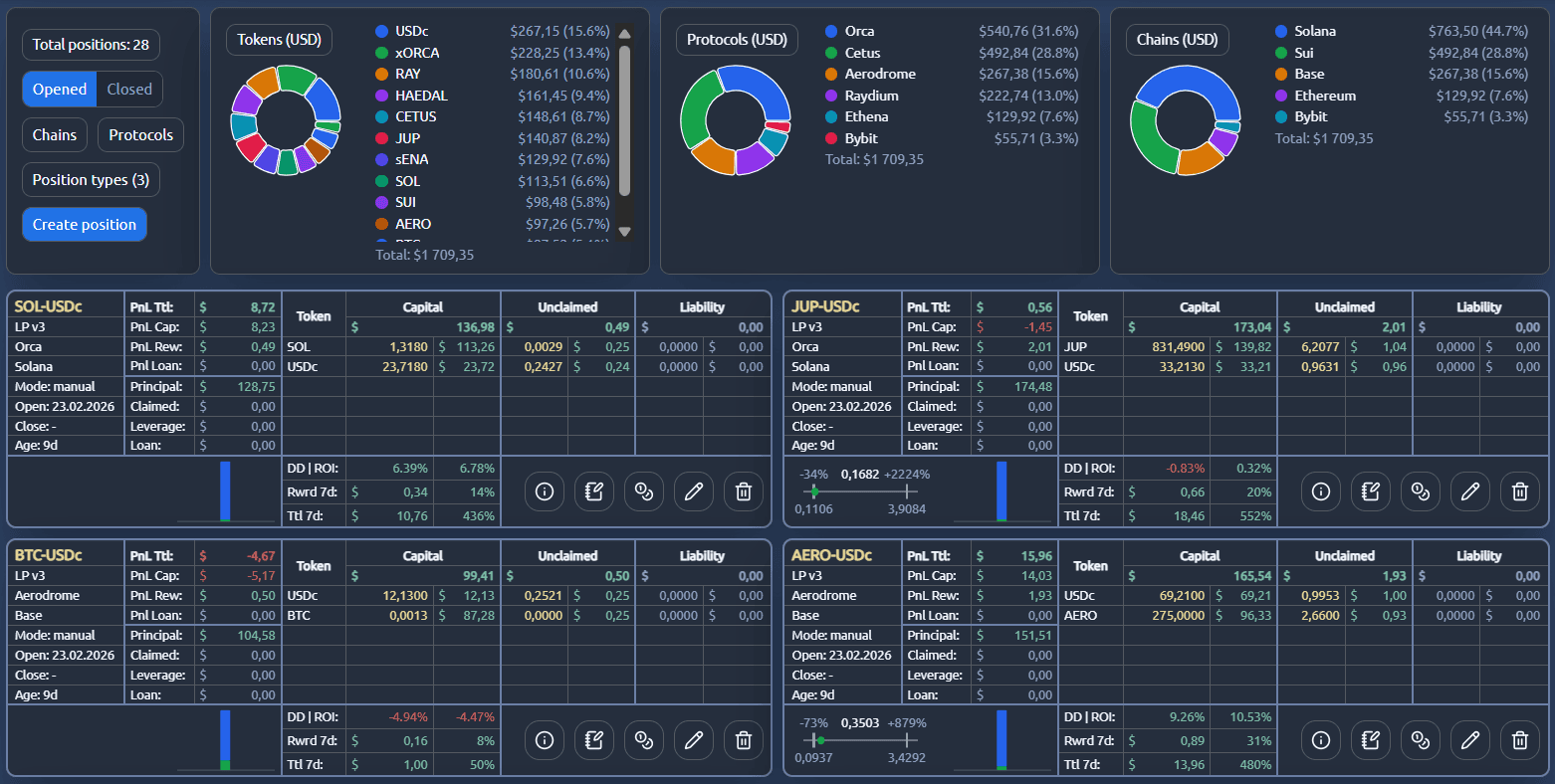Click the RAY orange dot in Tokens legend
Viewport: 1555px width, 784px height.
[381, 75]
